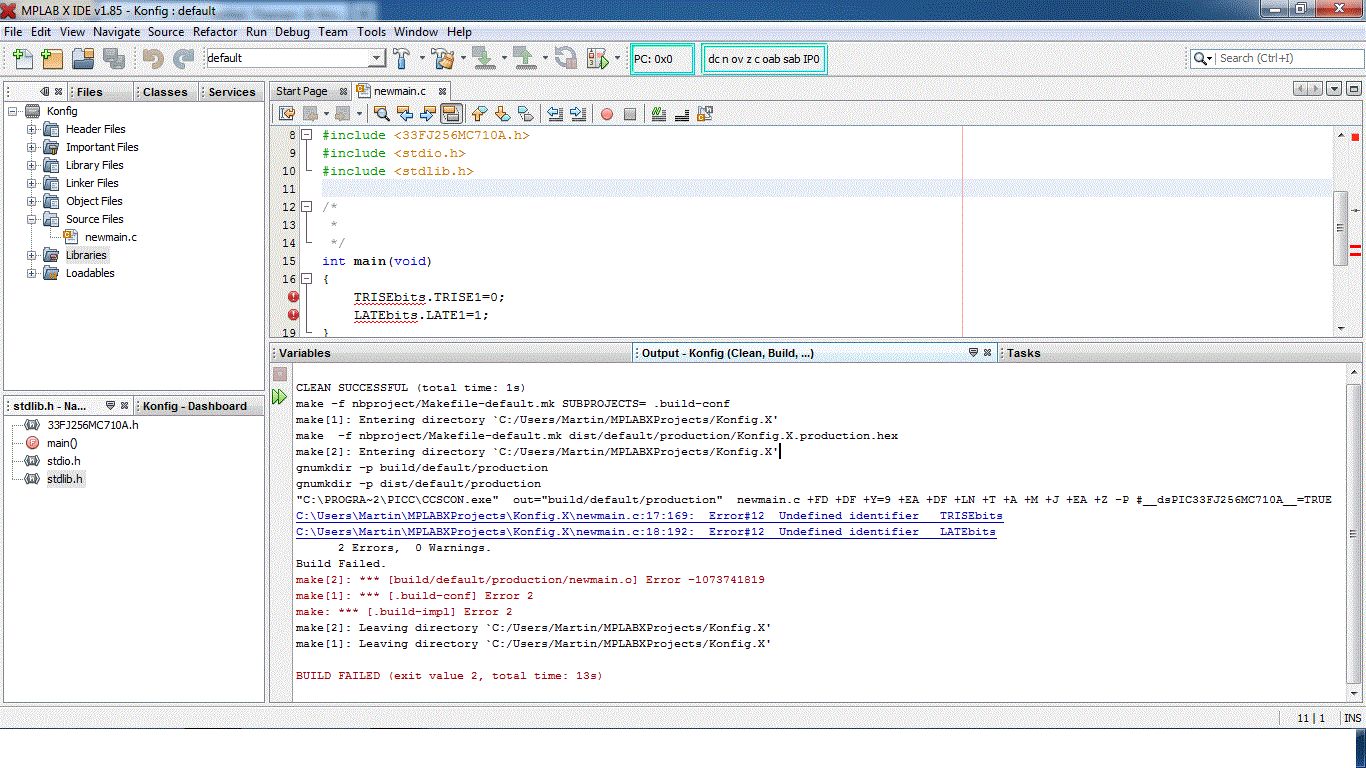
Task: Open the Refactor menu
Action: click(x=215, y=32)
